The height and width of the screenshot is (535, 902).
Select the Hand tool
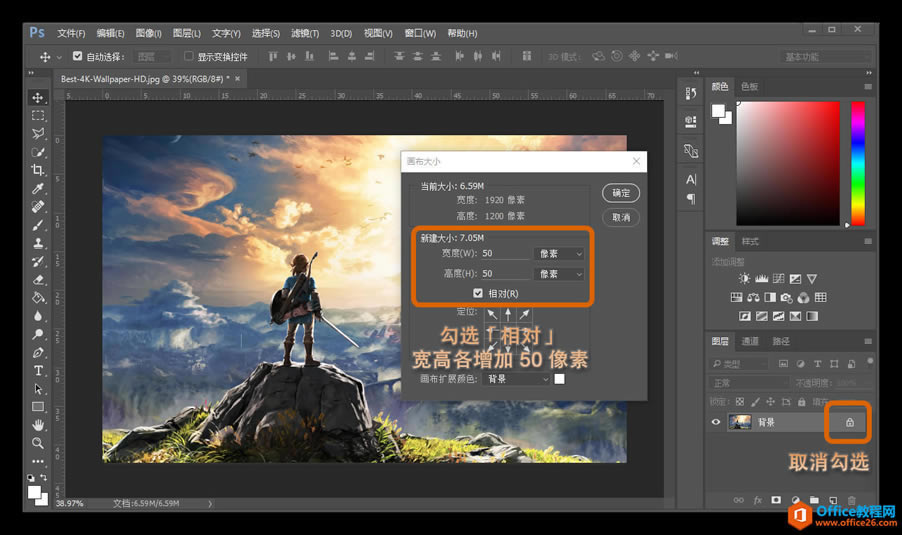(38, 425)
